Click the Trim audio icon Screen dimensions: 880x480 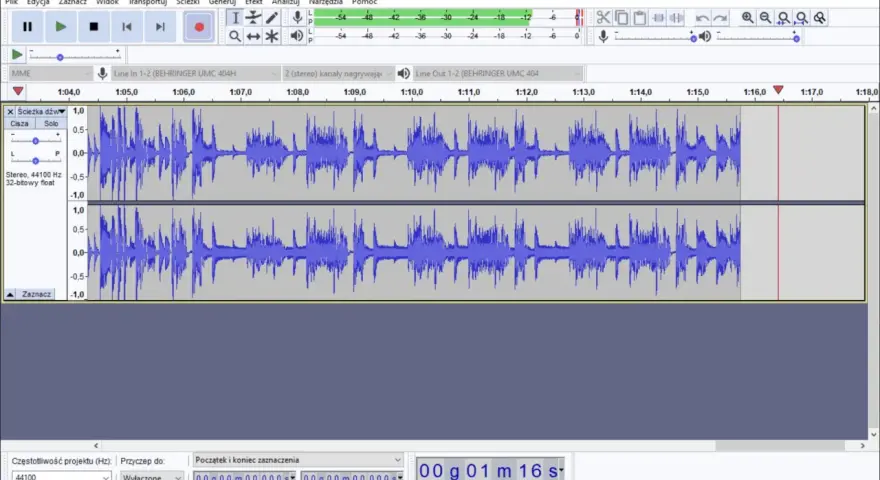pyautogui.click(x=658, y=17)
